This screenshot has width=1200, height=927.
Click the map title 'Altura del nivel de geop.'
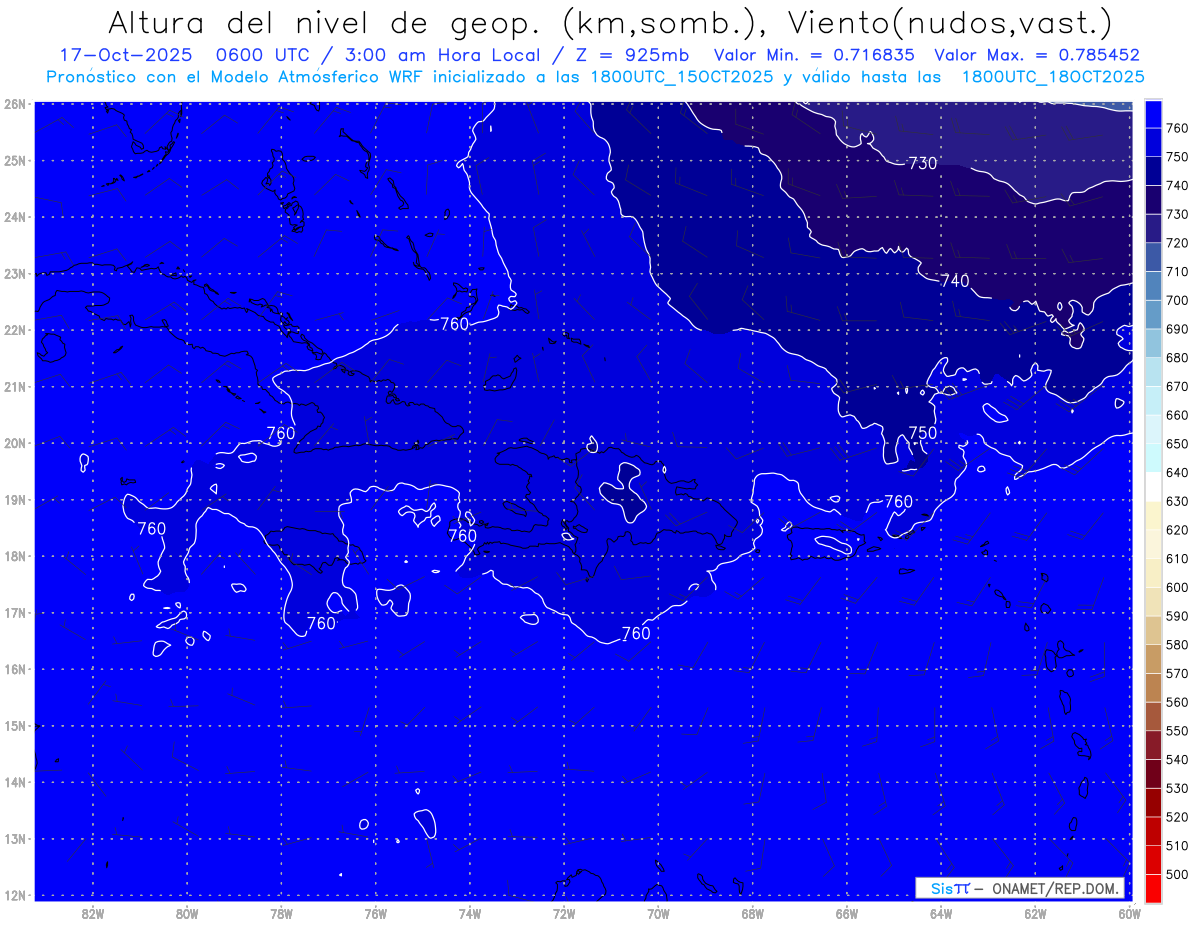click(x=326, y=23)
